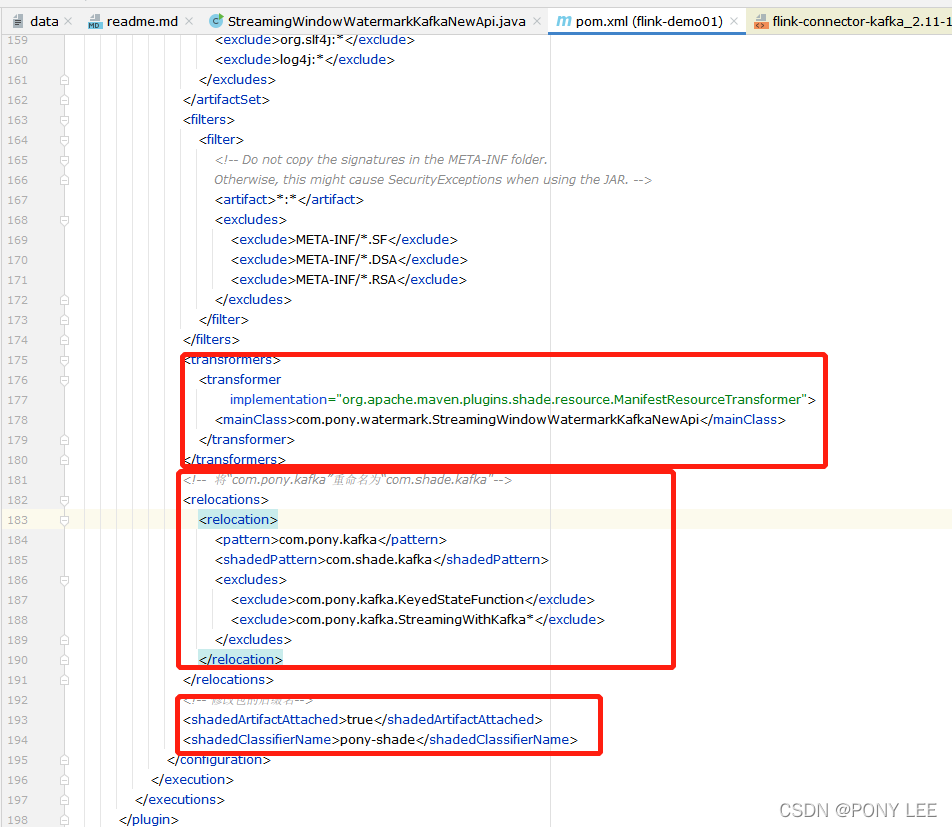This screenshot has height=827, width=952.
Task: Click the fold end marker at line 161
Action: click(64, 80)
